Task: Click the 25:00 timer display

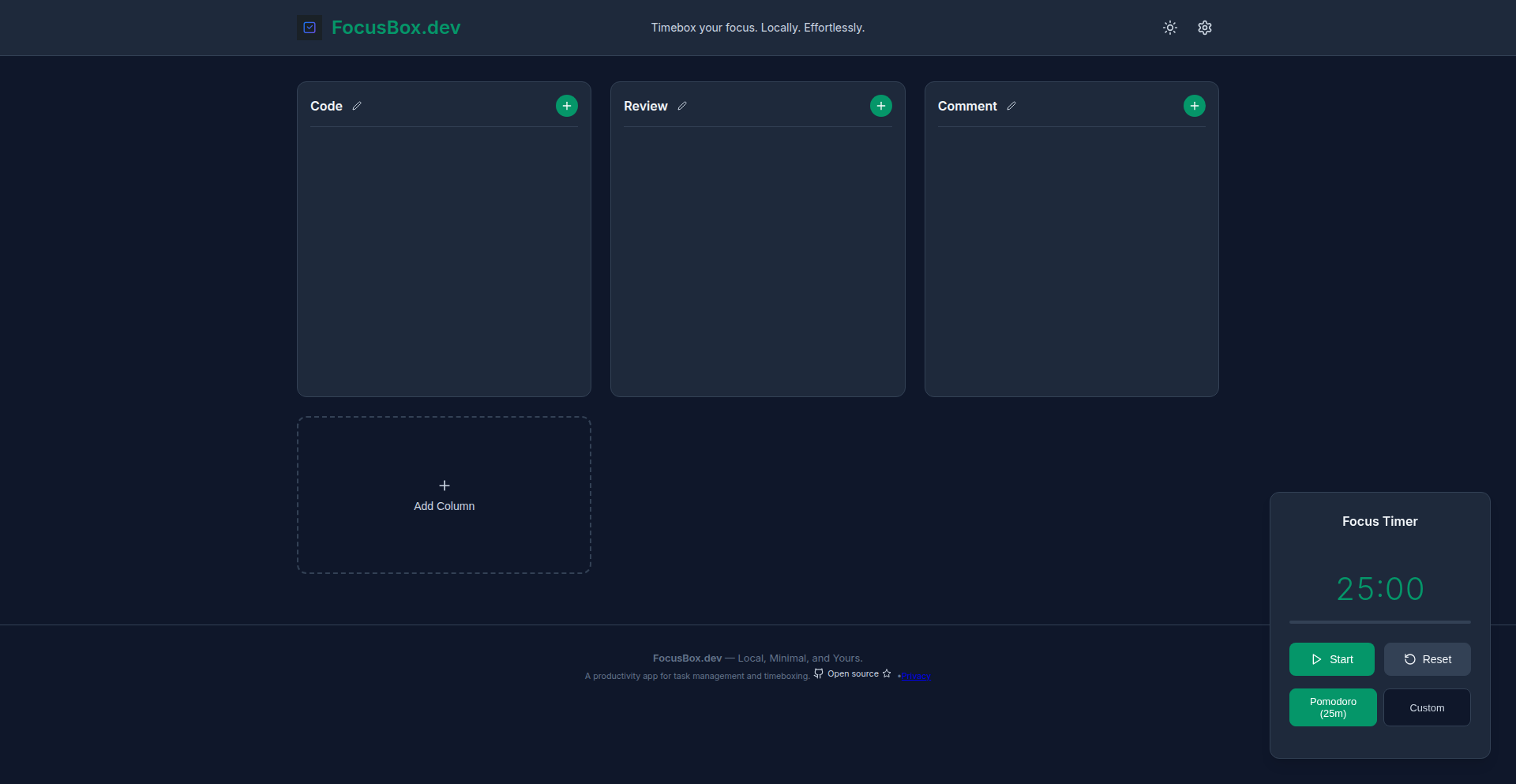Action: 1379,589
